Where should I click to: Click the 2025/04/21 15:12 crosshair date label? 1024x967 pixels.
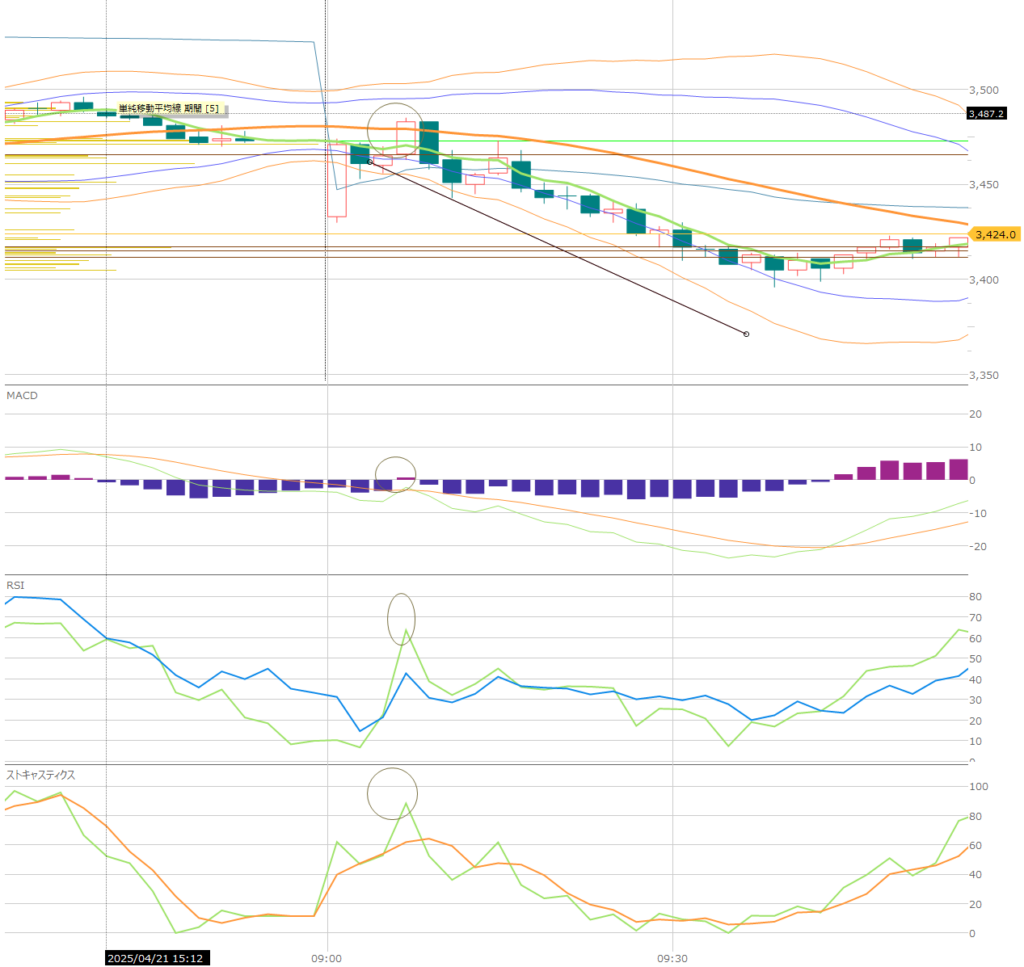click(x=157, y=958)
